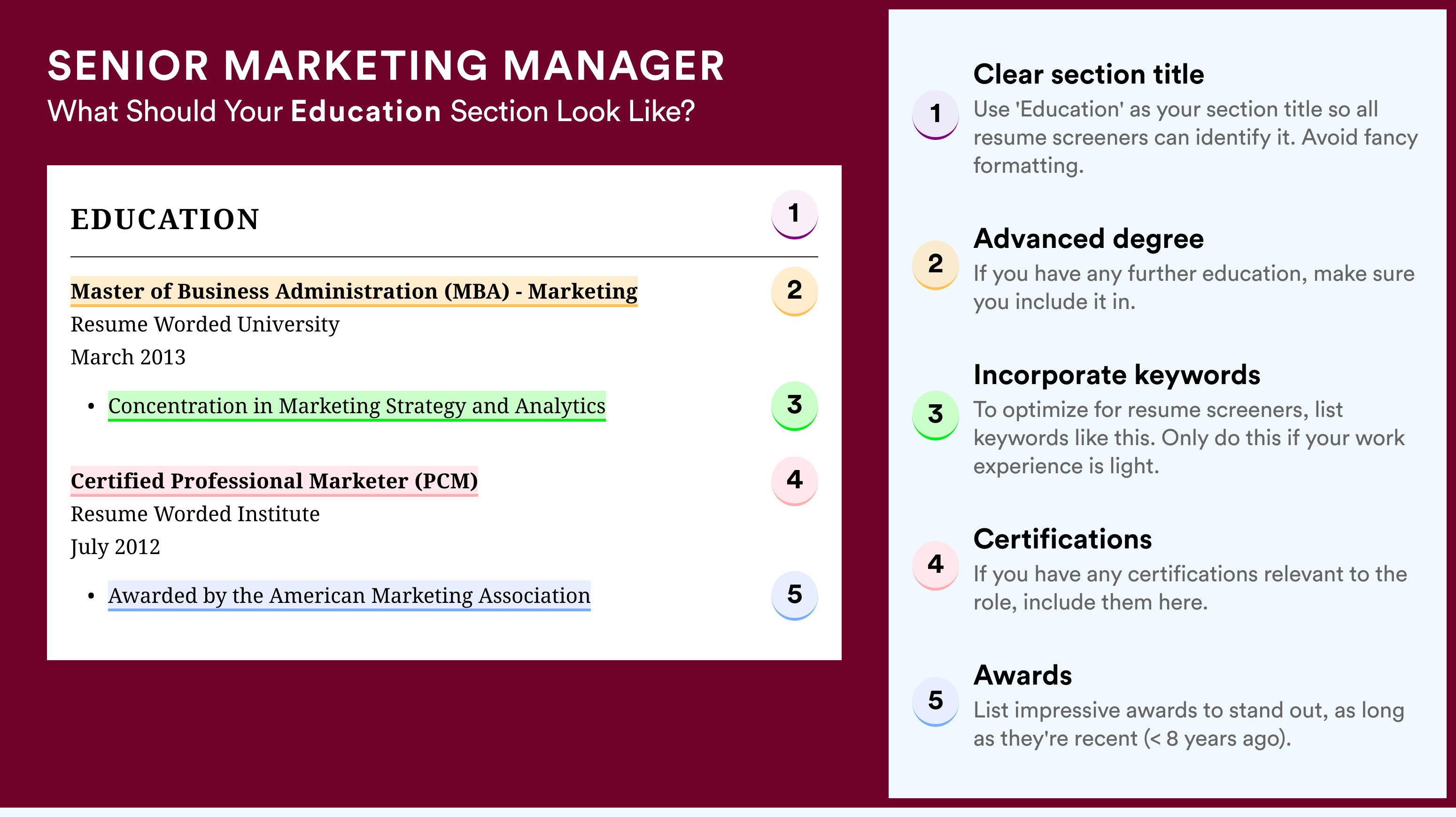Click the purple badge 1 next to 'Clear section title'

click(x=936, y=115)
